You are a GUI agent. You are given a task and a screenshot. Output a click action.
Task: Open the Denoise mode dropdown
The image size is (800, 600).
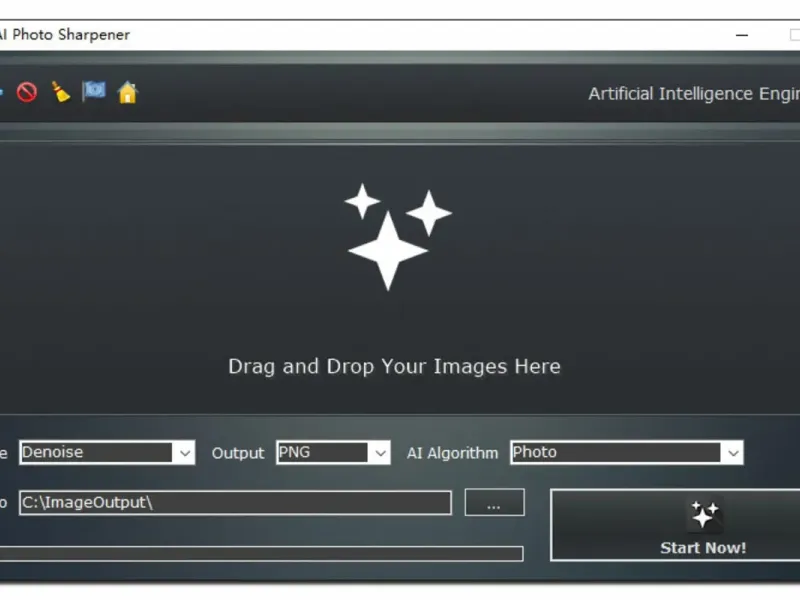click(107, 453)
